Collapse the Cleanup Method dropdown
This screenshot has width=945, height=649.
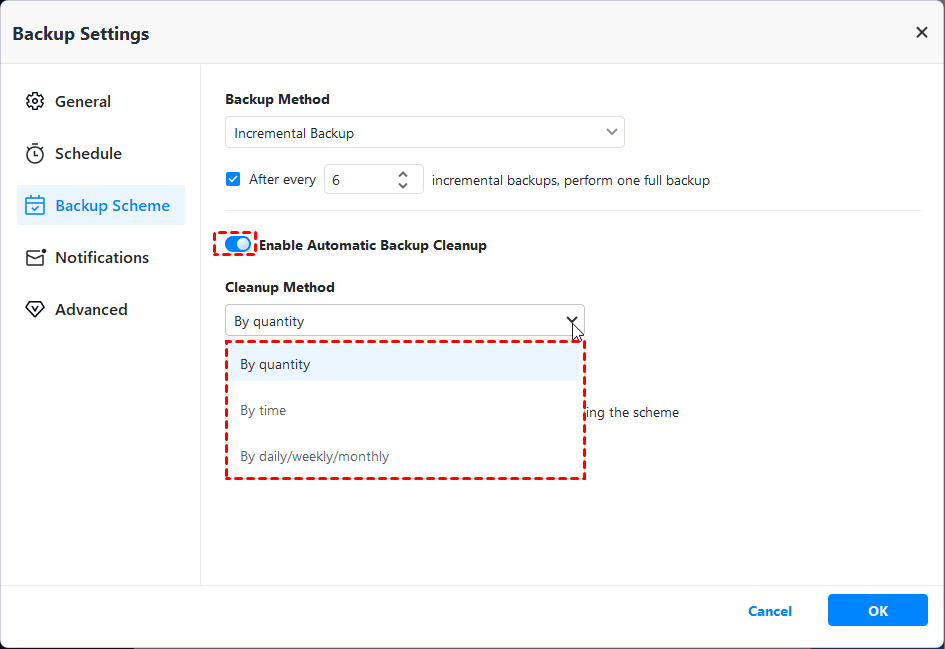(572, 321)
